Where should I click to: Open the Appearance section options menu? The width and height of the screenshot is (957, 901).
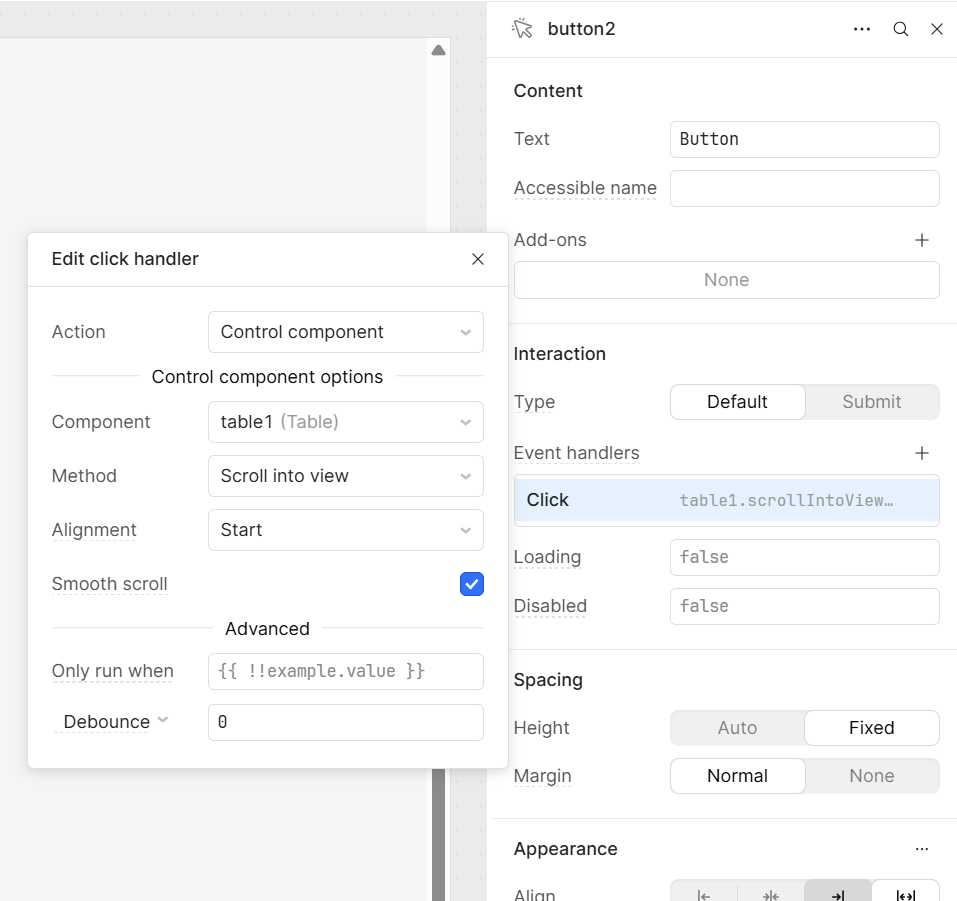(922, 849)
